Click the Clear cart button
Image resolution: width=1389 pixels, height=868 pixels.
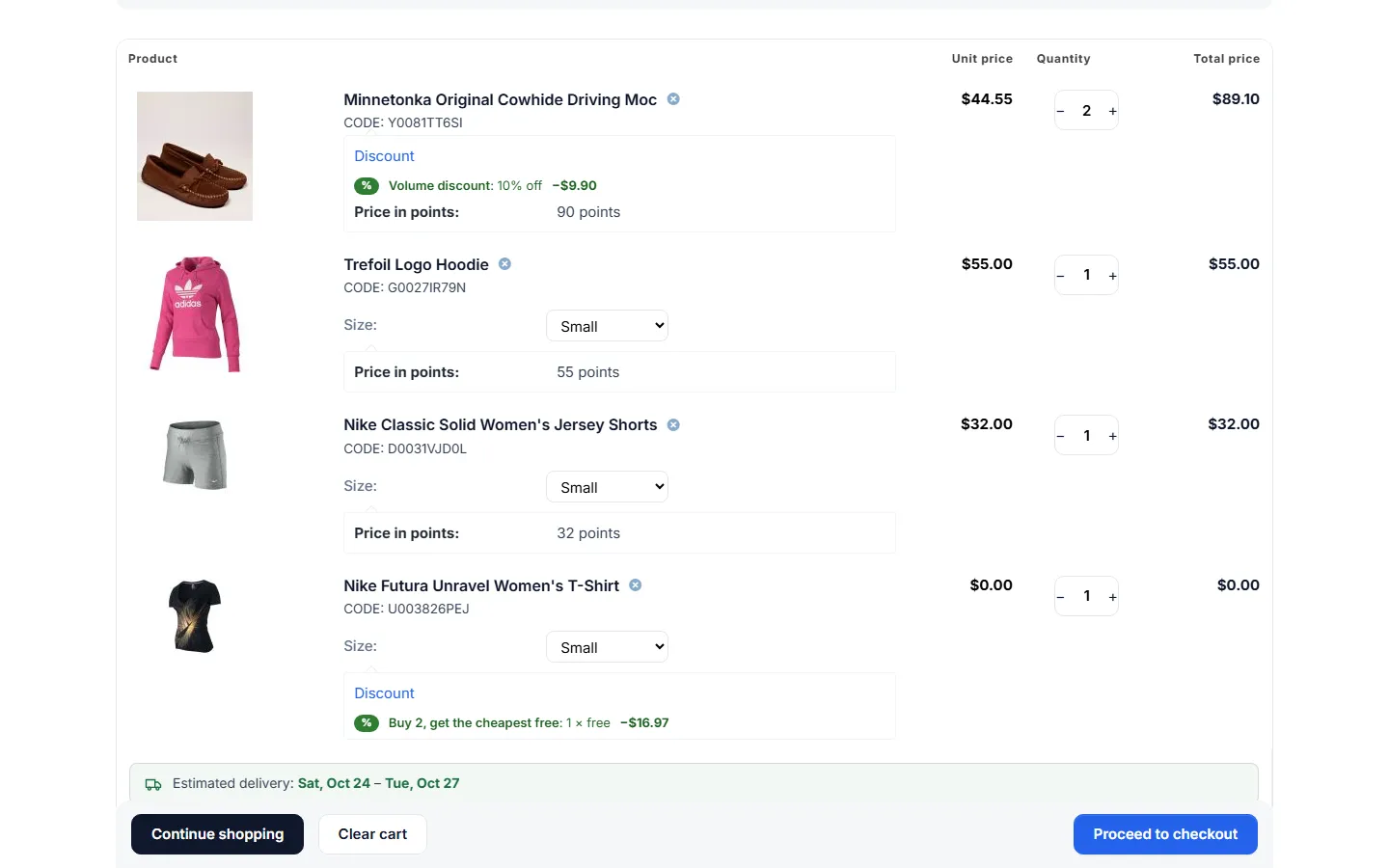[x=372, y=834]
